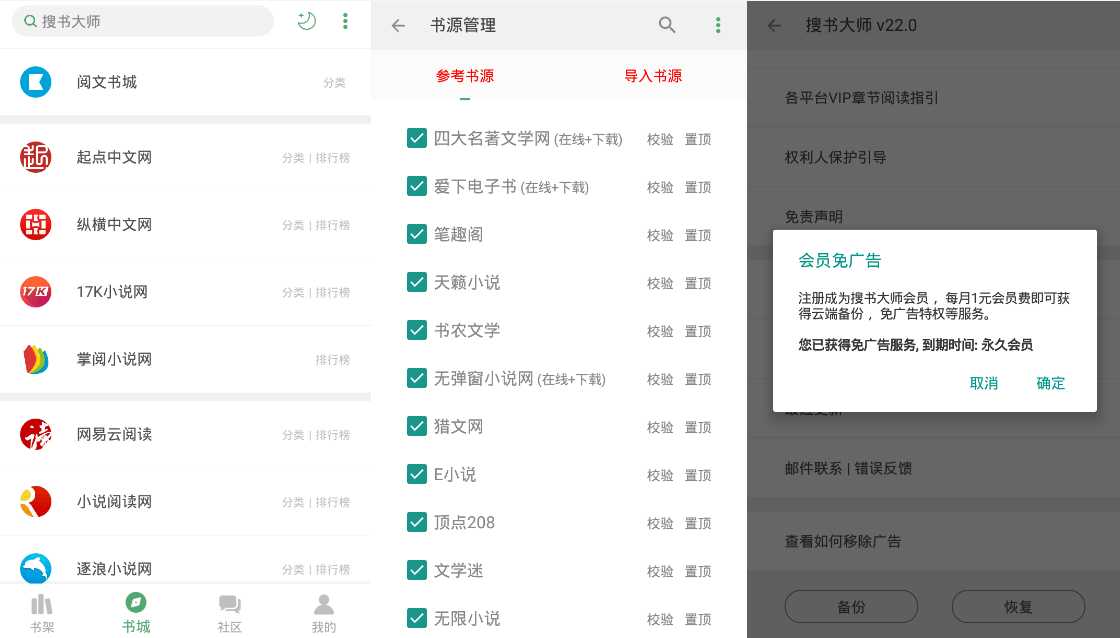Tap 置顶 for 无弹窗小说网
This screenshot has height=638, width=1120.
698,379
